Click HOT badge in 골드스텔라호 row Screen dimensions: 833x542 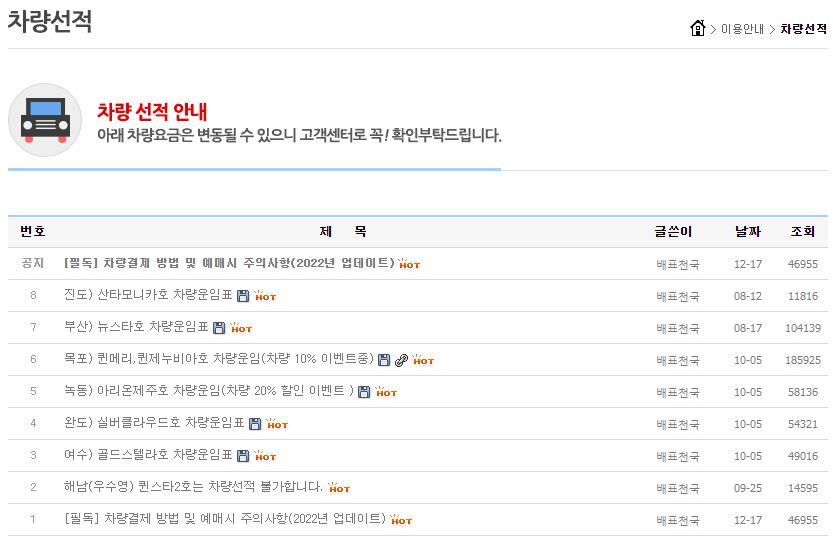(x=265, y=455)
